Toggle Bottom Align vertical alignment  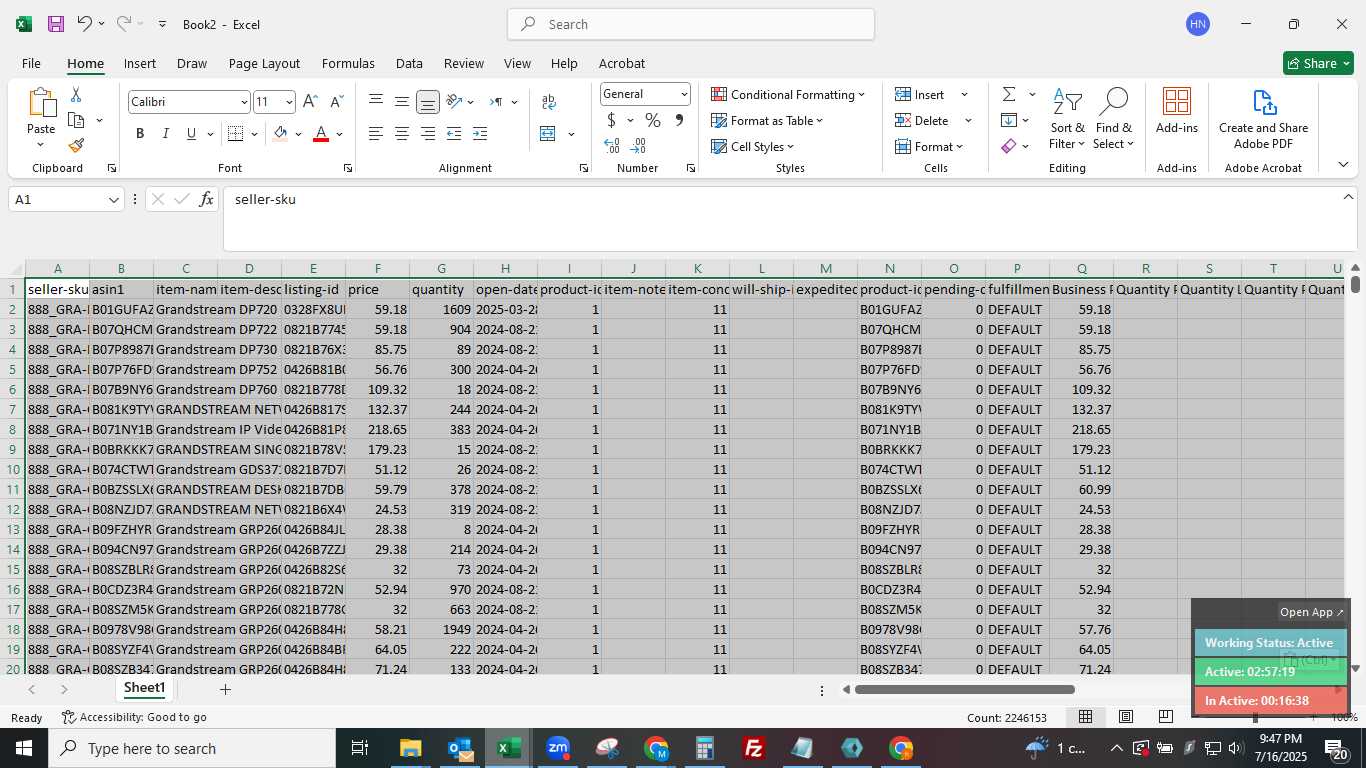(428, 101)
